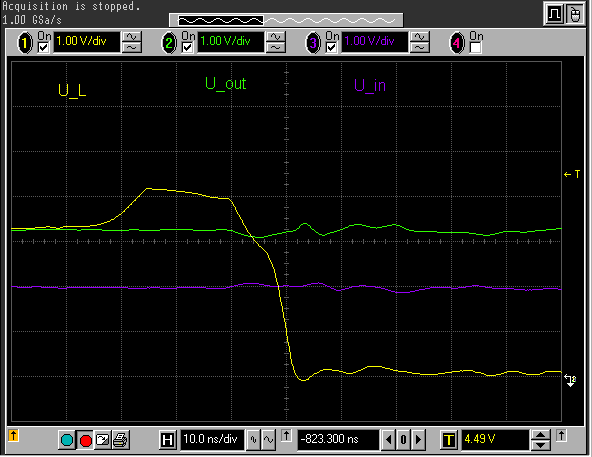
Task: Click the printer icon to print
Action: pyautogui.click(x=121, y=440)
